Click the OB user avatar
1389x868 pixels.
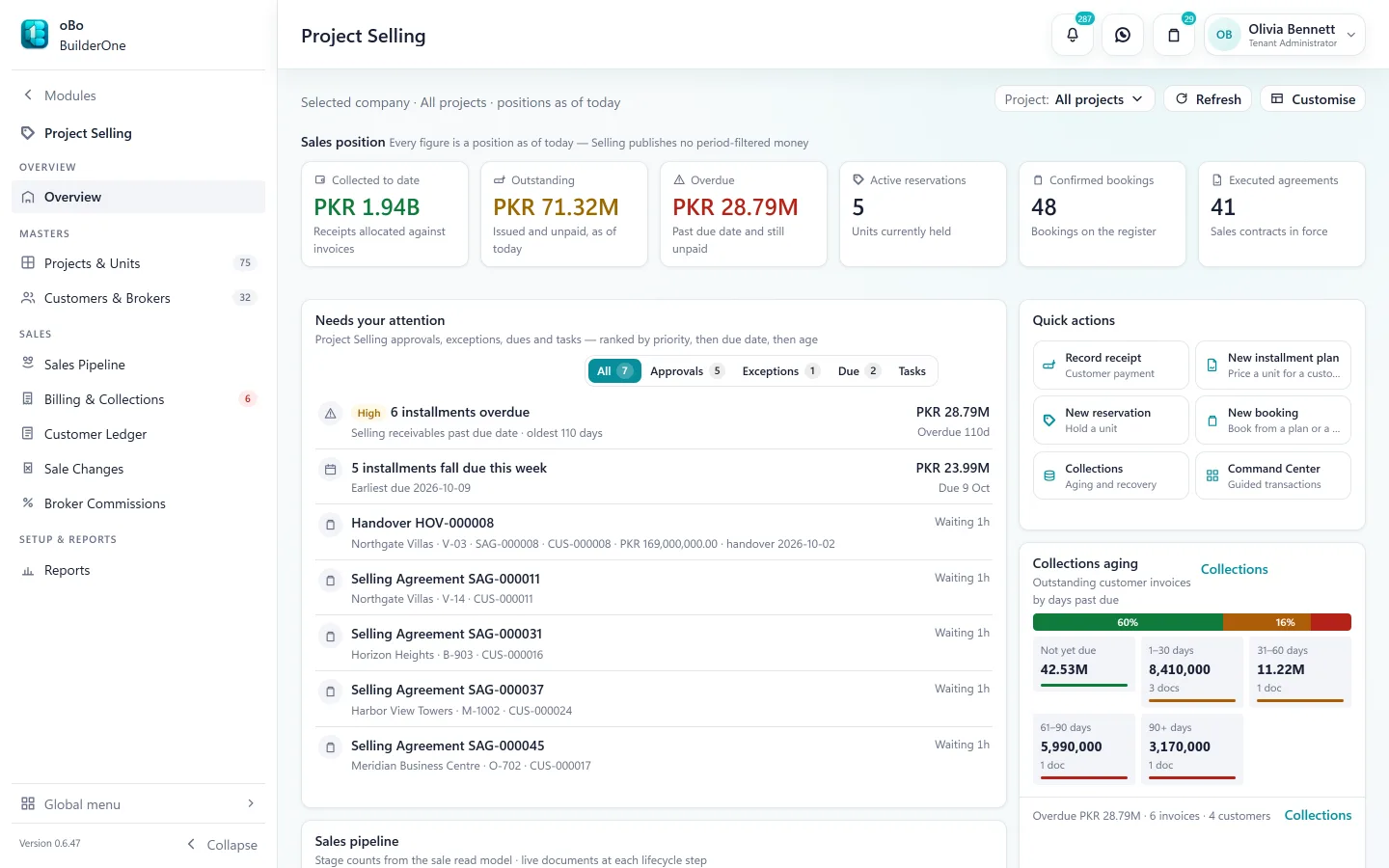[1224, 35]
